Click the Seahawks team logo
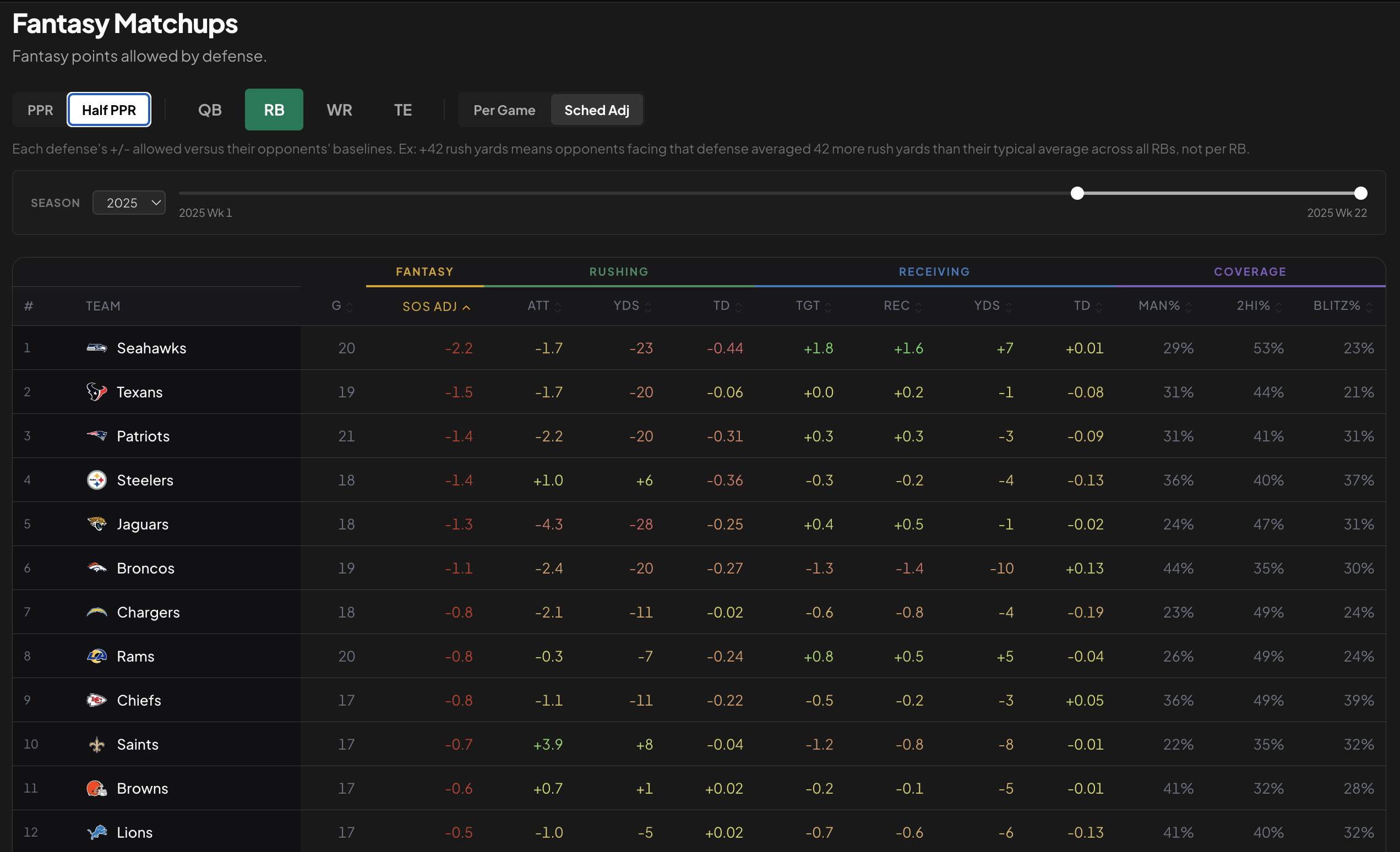This screenshot has width=1400, height=852. point(96,348)
